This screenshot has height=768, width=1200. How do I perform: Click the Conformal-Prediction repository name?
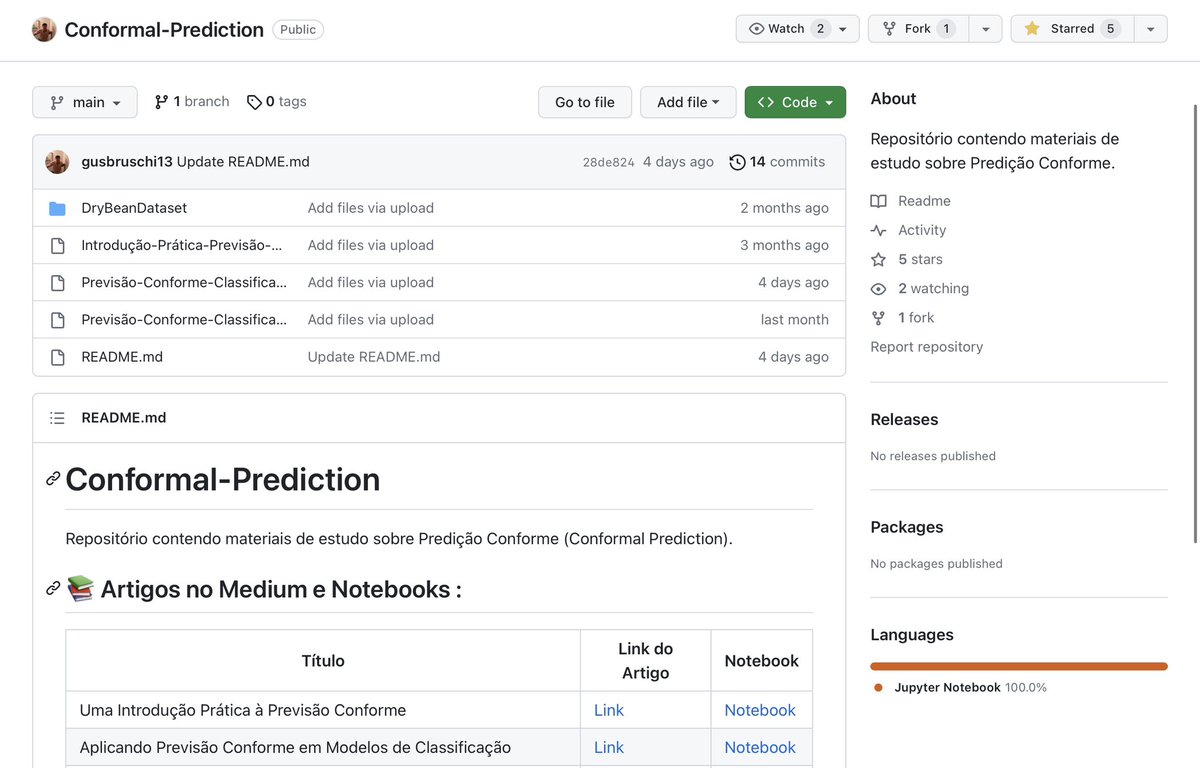pyautogui.click(x=164, y=30)
